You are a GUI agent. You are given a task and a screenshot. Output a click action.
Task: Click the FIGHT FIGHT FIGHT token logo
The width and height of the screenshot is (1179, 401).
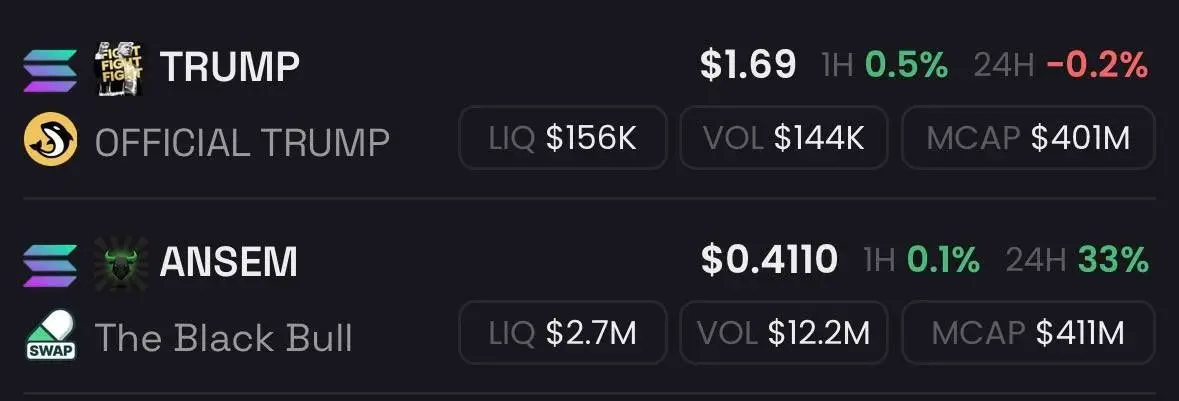pos(120,69)
